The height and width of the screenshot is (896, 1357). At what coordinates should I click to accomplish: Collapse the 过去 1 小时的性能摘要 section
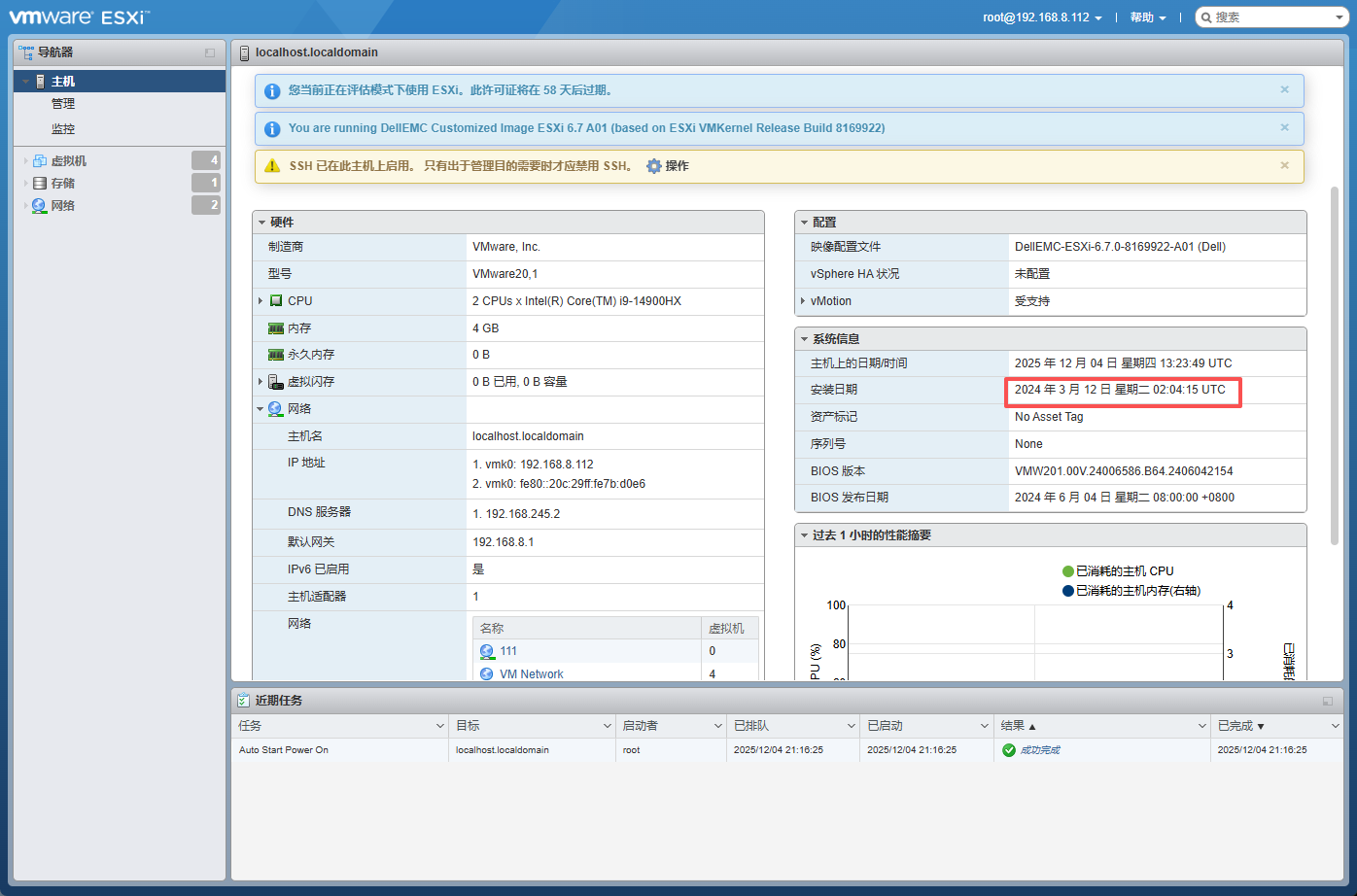coord(805,535)
